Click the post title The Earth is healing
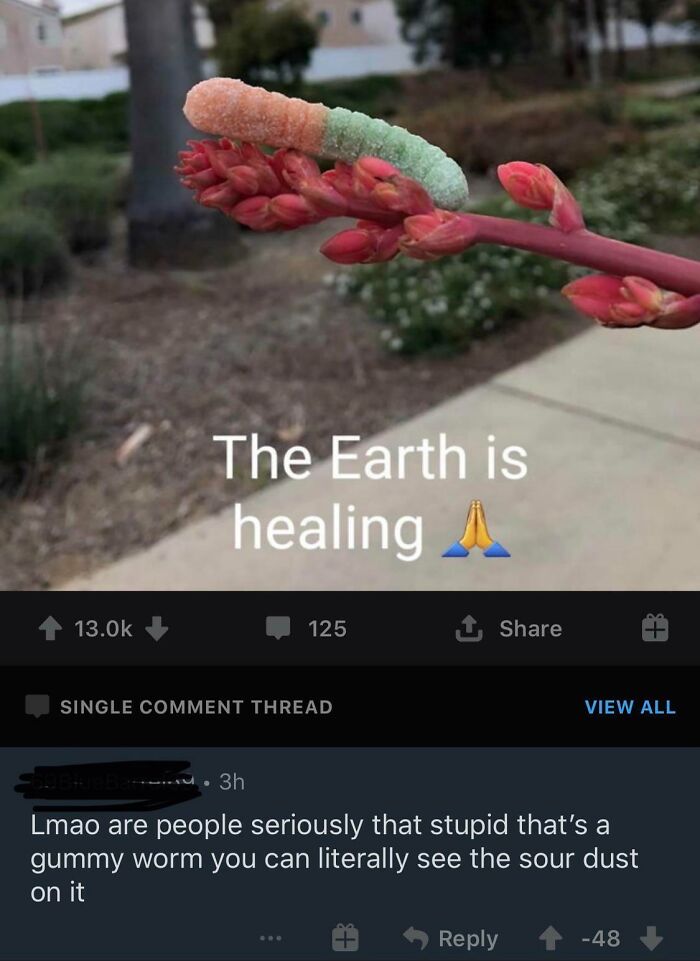Screen dimensions: 700x961 pyautogui.click(x=370, y=493)
